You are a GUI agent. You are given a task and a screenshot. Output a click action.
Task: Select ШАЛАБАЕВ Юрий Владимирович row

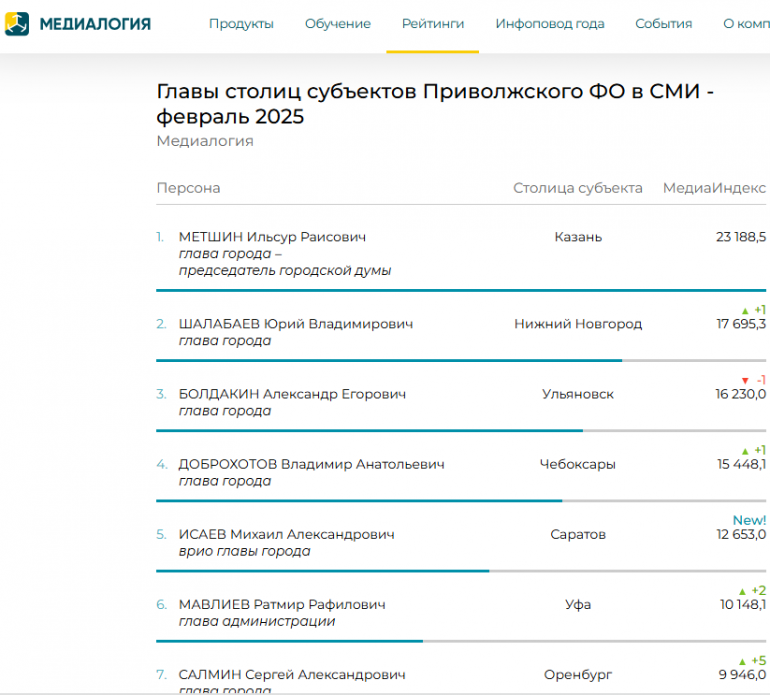click(x=295, y=324)
